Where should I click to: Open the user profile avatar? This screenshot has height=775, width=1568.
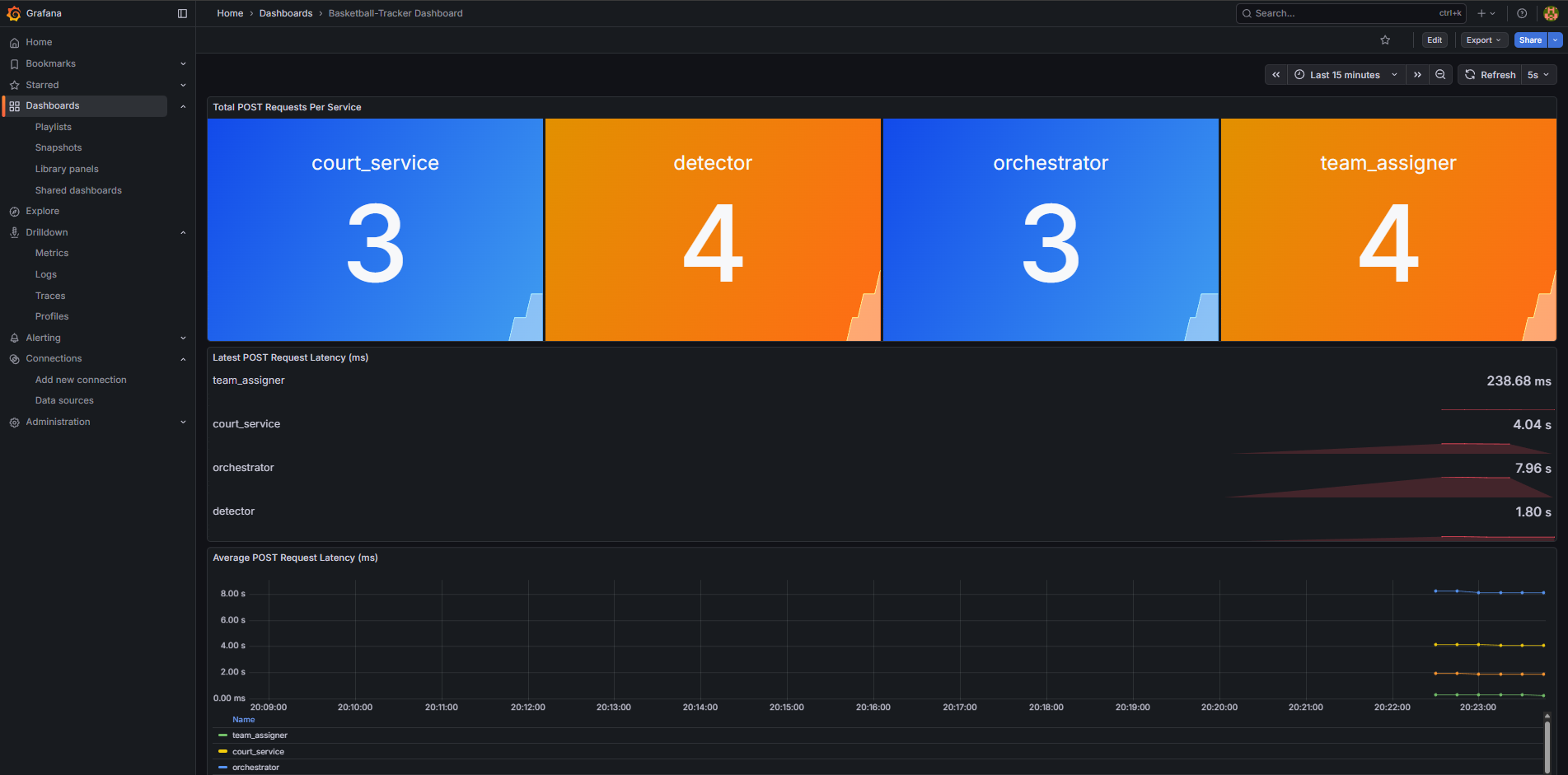click(x=1550, y=13)
